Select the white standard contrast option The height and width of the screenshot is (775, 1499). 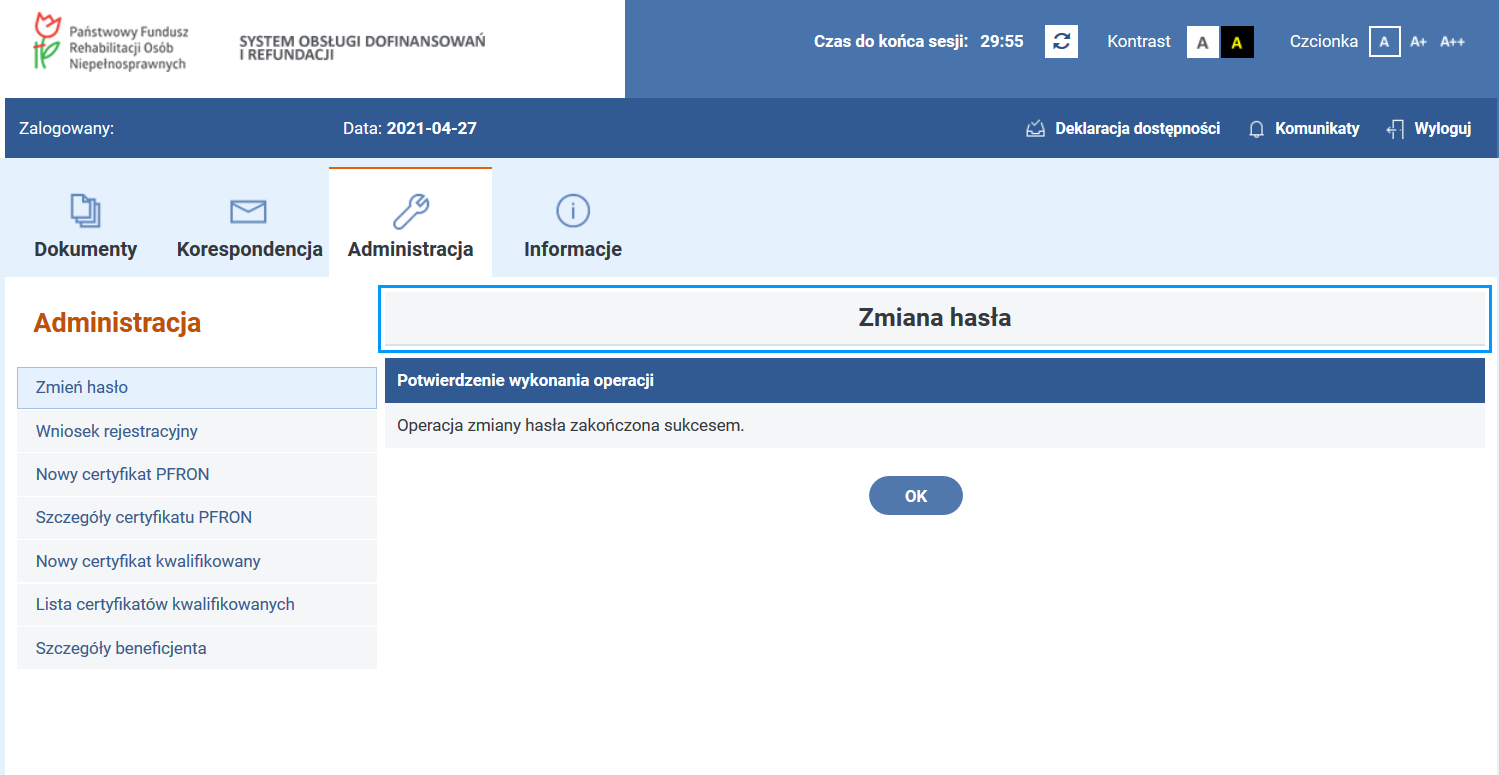coord(1203,42)
